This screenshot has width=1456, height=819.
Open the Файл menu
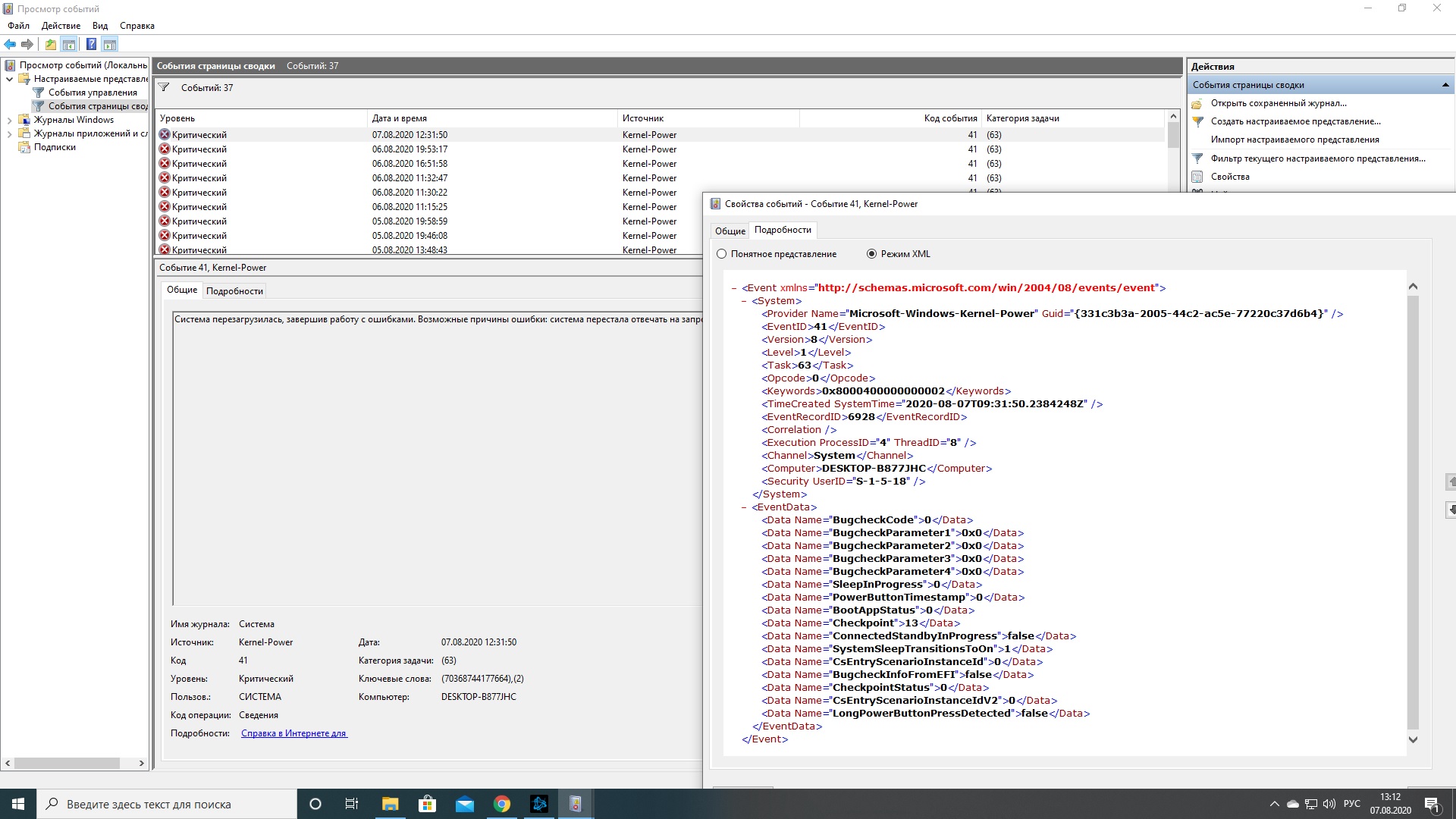click(19, 26)
